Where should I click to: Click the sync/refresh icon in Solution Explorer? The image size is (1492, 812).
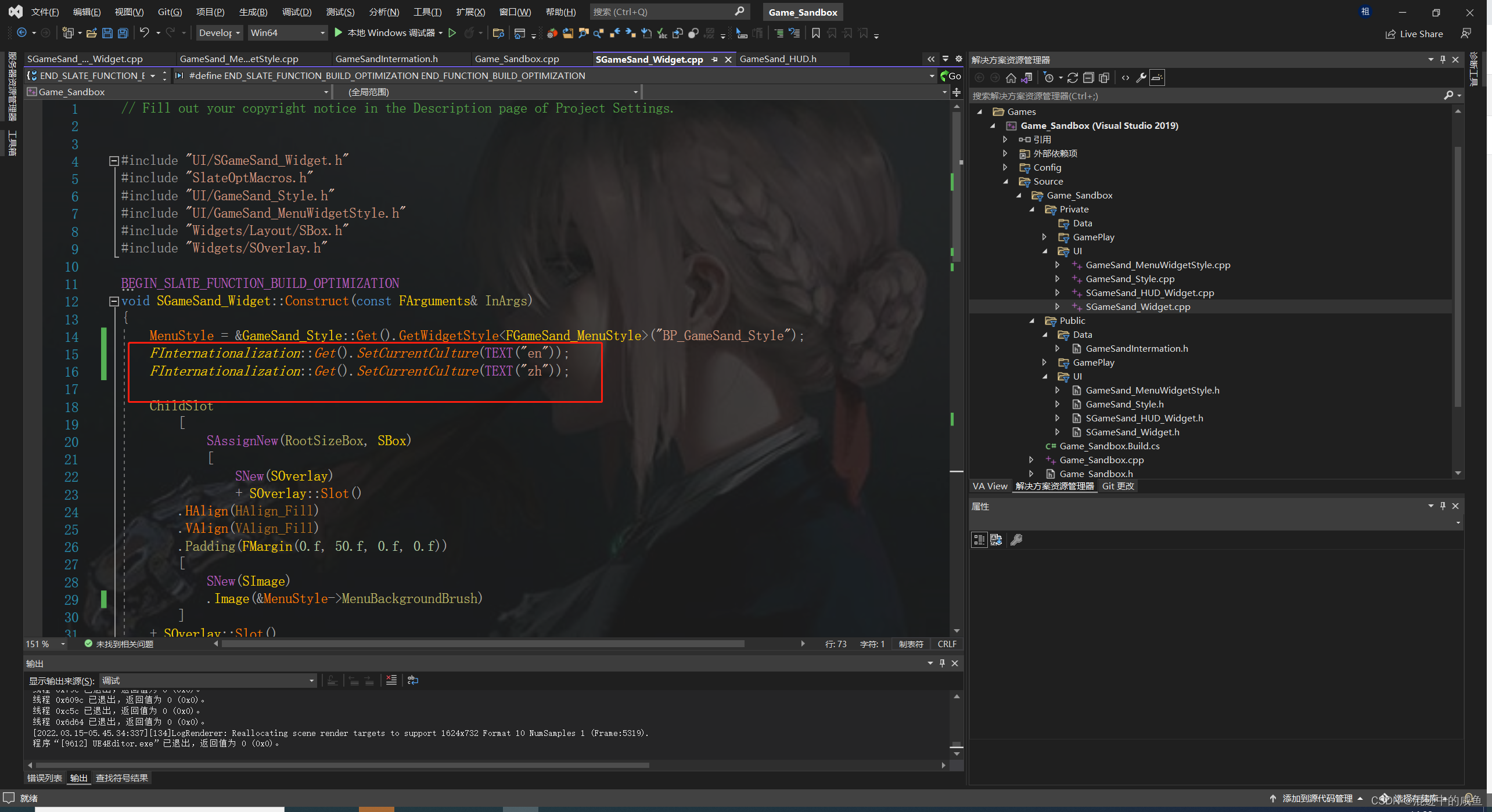[x=1073, y=78]
